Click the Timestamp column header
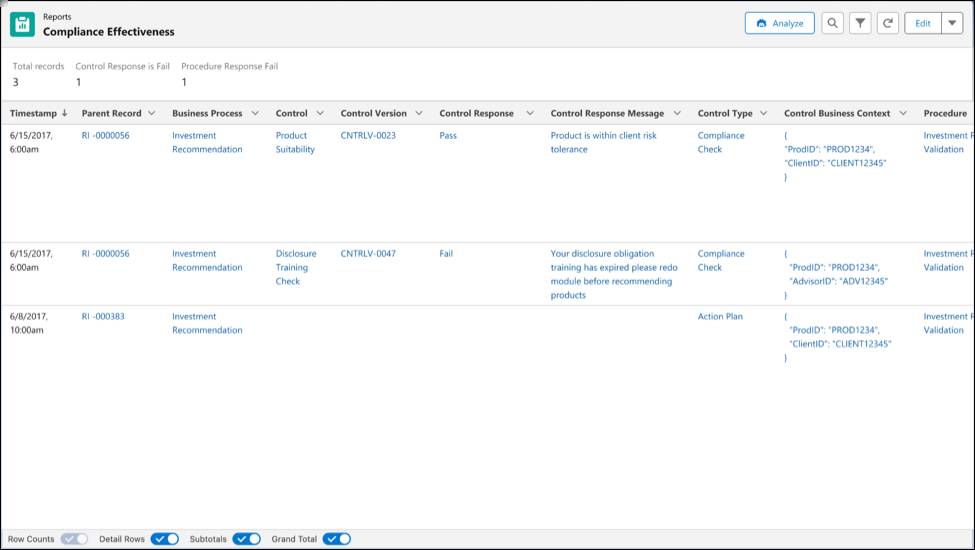The width and height of the screenshot is (975, 550). [33, 113]
